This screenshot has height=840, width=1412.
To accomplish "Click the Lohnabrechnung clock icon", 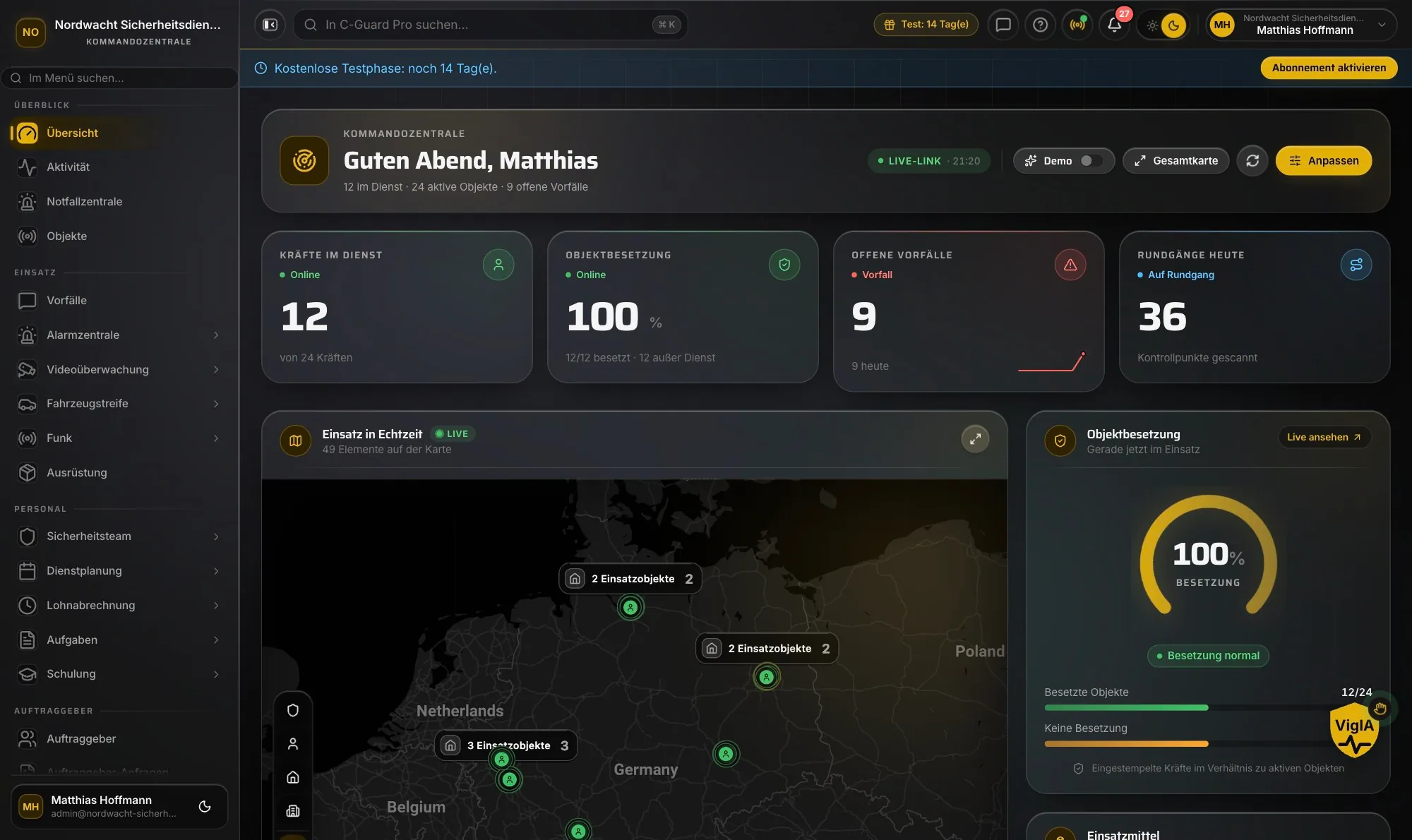I will click(x=27, y=606).
